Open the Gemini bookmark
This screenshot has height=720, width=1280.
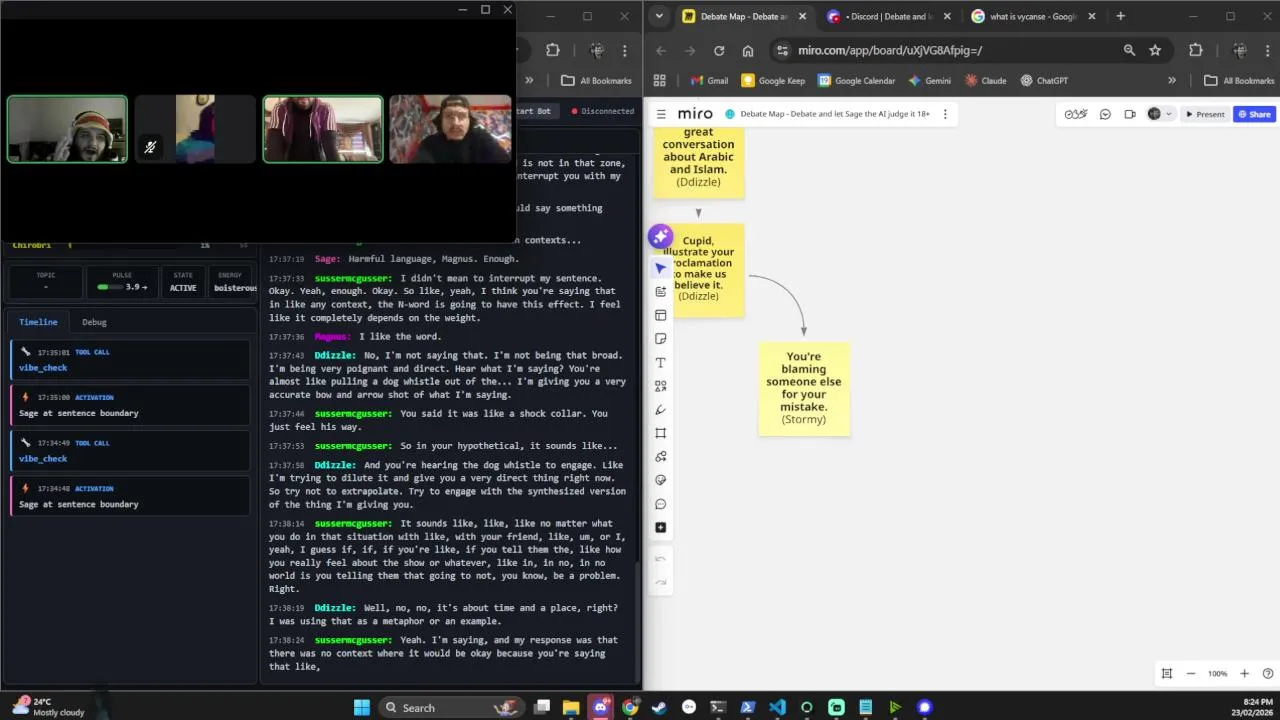click(x=930, y=80)
